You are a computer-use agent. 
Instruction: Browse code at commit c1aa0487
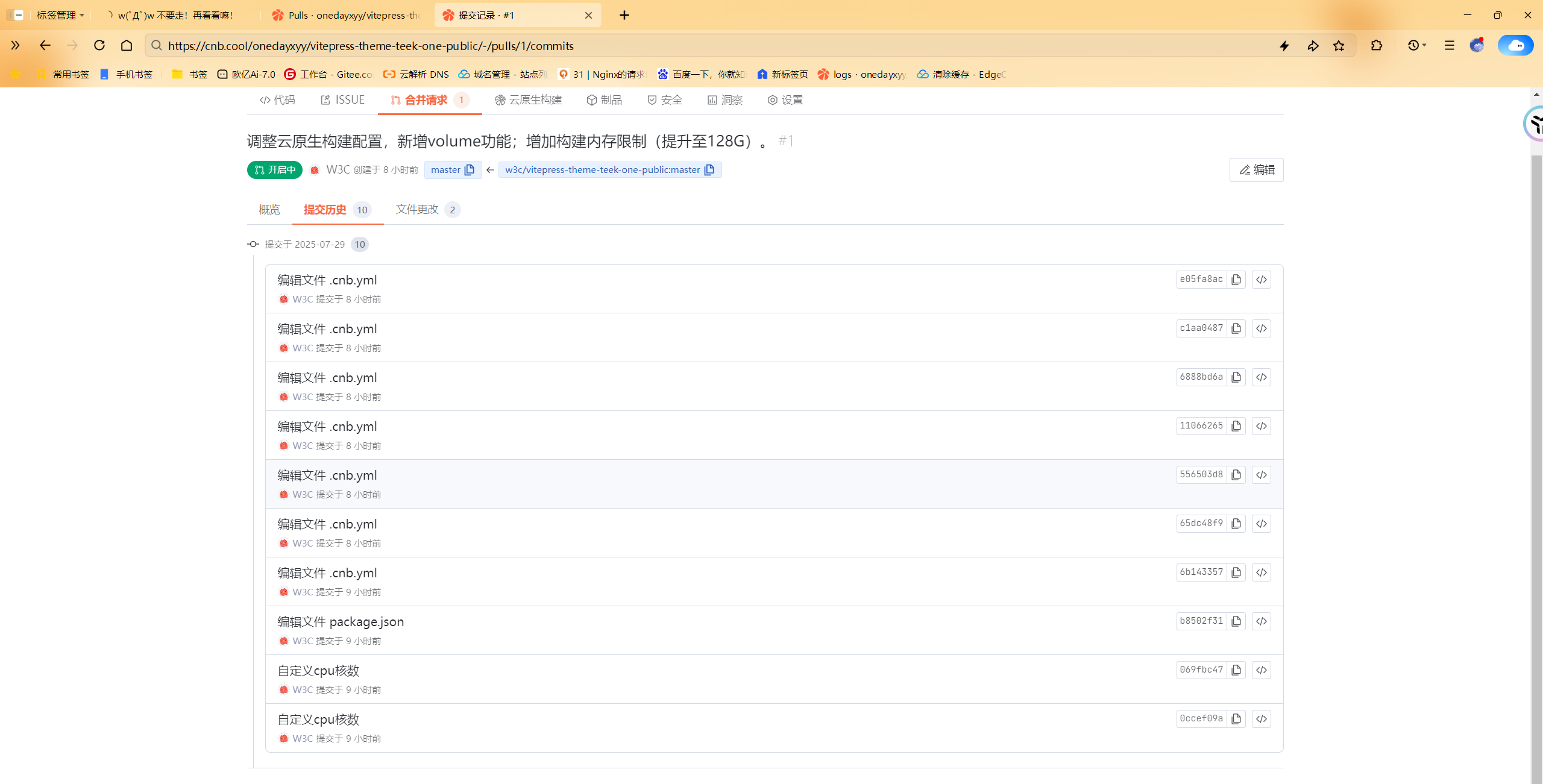[x=1262, y=328]
